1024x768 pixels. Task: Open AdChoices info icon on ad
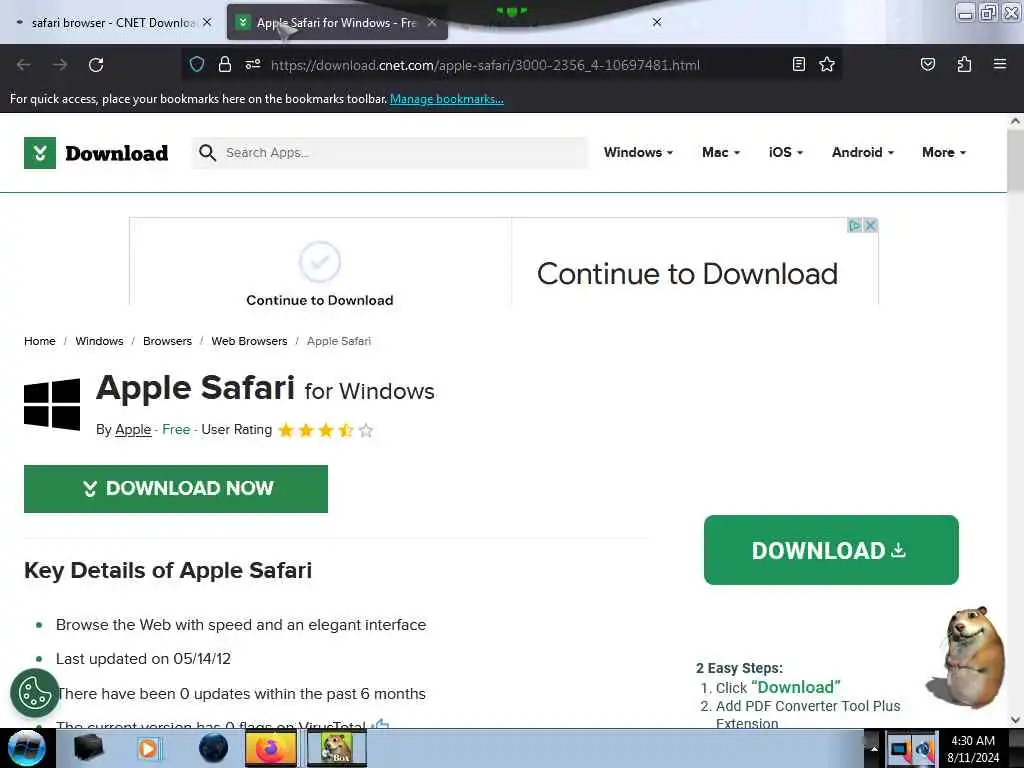click(854, 225)
